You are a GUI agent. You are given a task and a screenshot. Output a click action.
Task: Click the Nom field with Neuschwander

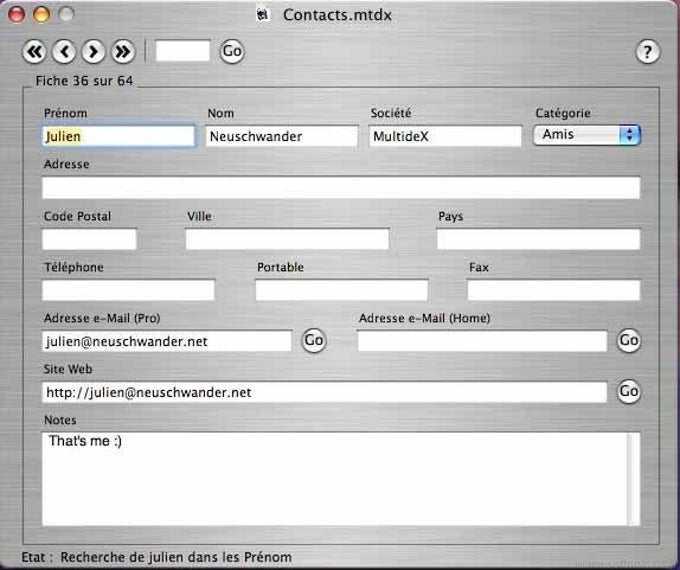pos(282,136)
